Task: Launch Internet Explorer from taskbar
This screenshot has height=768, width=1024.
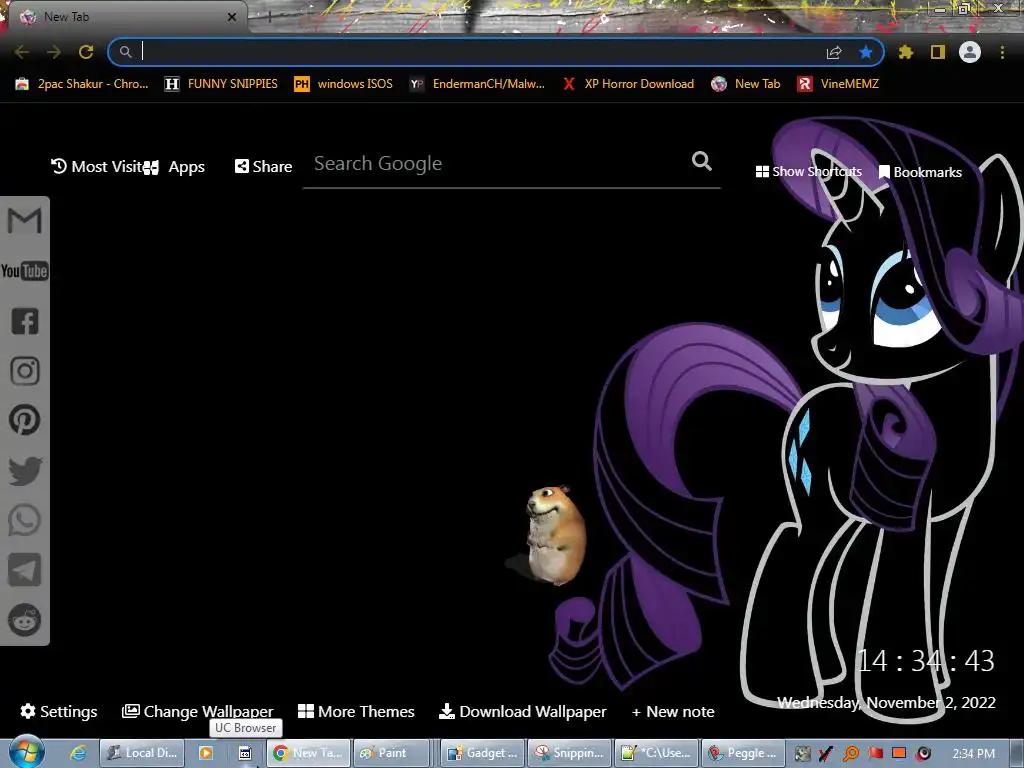Action: pos(78,753)
